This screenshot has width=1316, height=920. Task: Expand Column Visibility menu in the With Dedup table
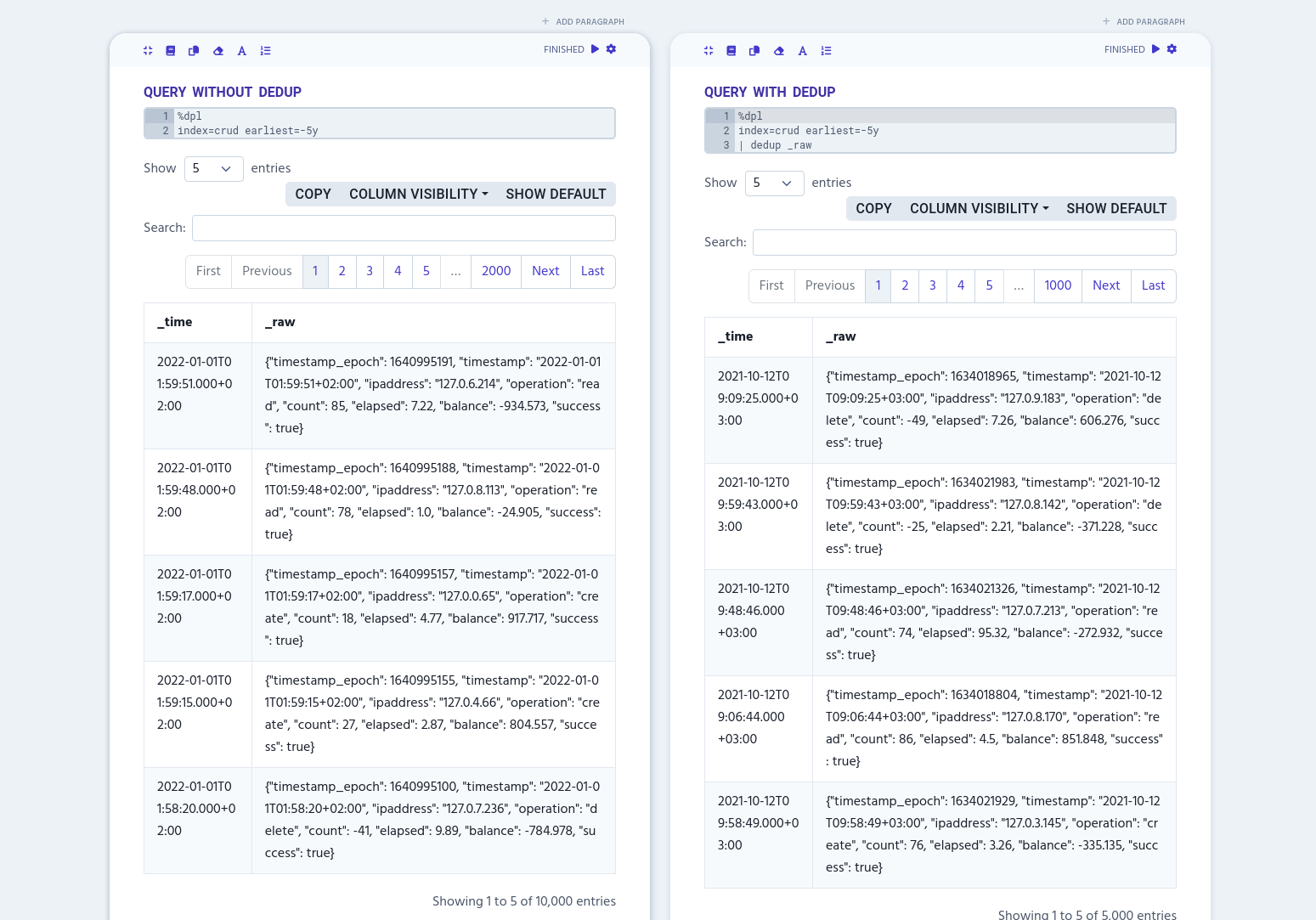(x=979, y=208)
